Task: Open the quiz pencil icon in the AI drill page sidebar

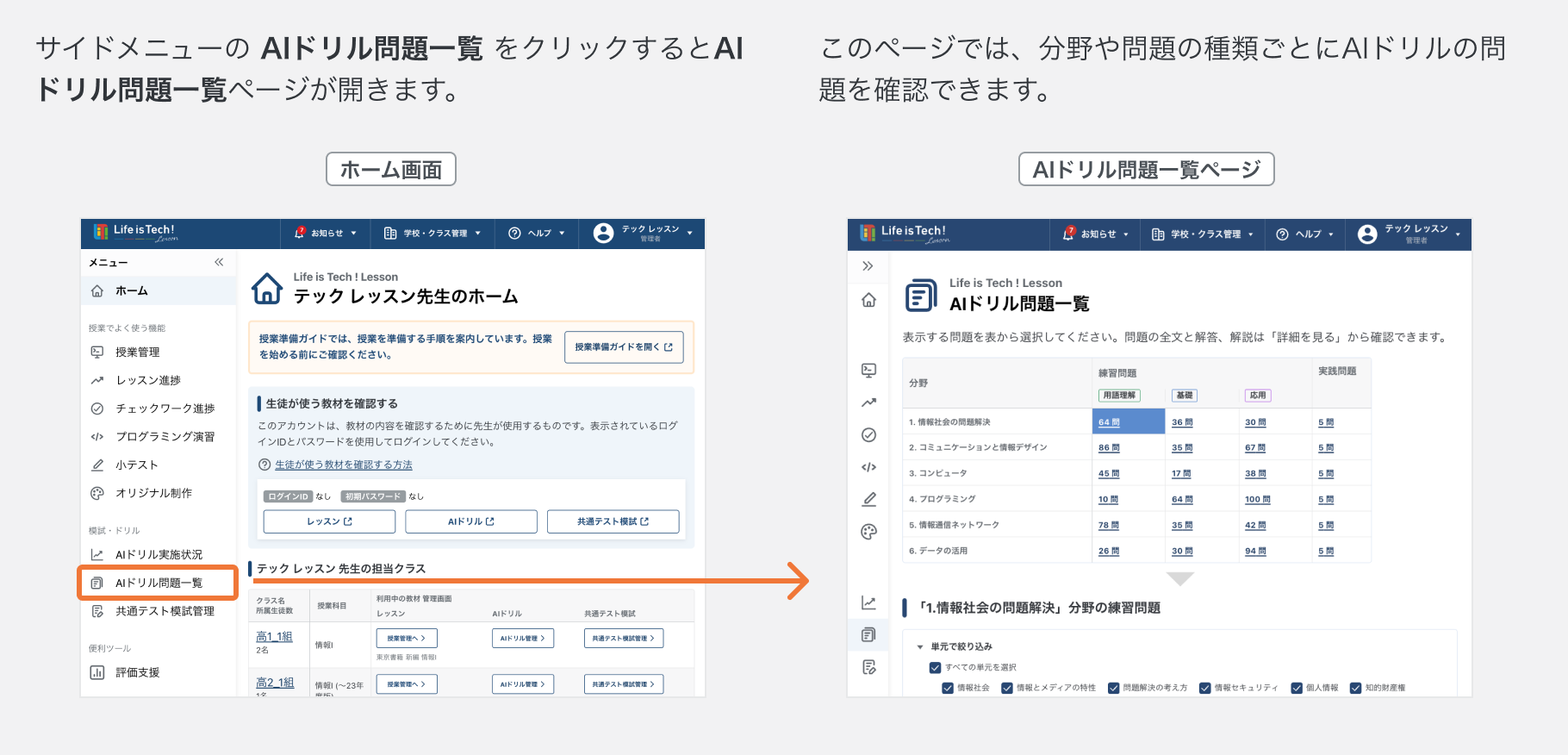Action: pyautogui.click(x=868, y=499)
